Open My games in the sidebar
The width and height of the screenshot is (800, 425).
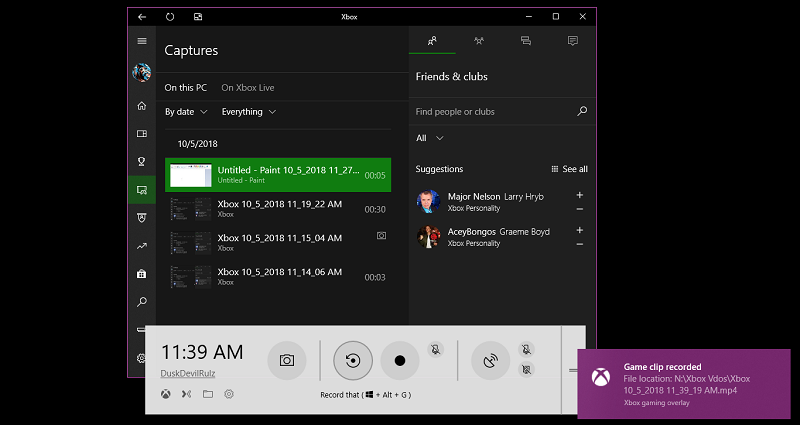point(142,134)
